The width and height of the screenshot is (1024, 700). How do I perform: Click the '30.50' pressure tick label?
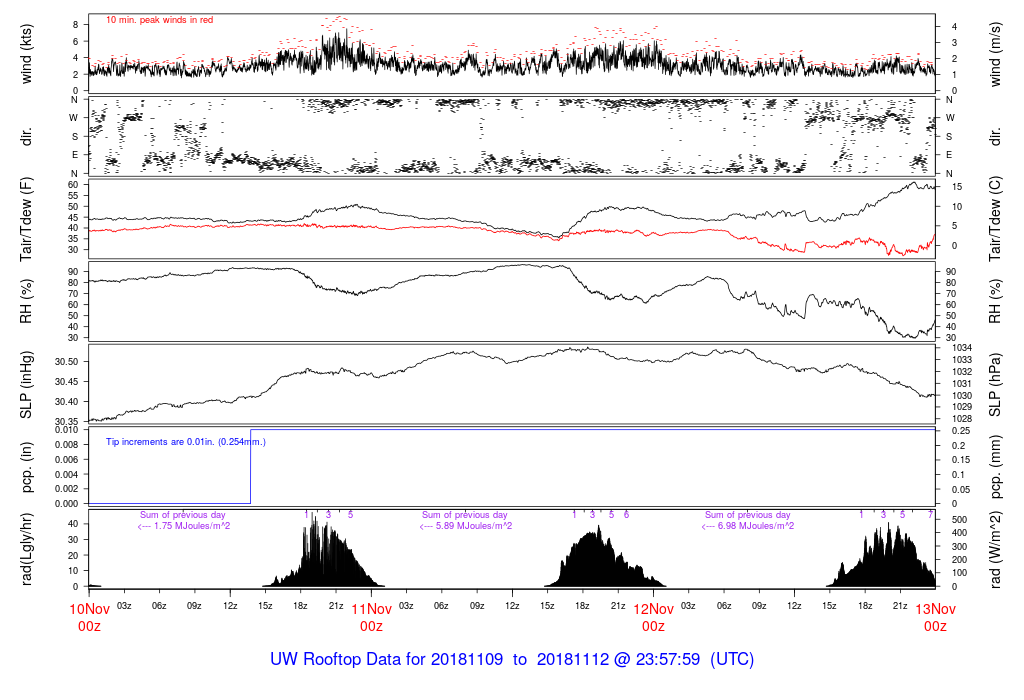pos(67,362)
